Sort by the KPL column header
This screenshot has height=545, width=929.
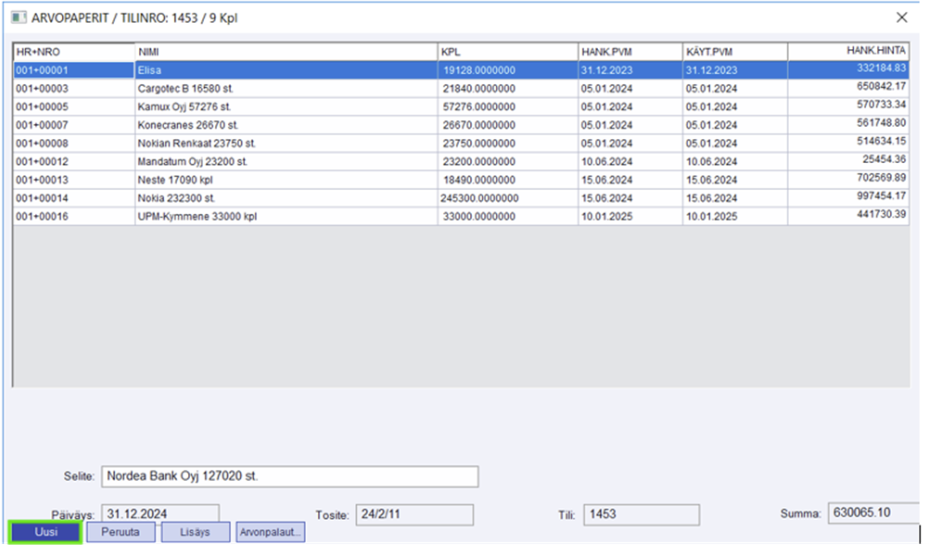click(506, 51)
